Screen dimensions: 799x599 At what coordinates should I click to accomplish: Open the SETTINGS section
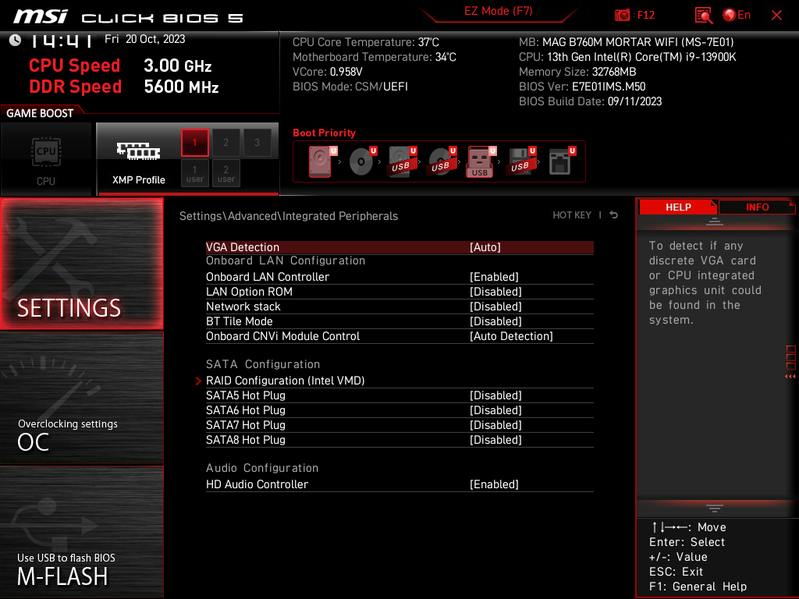tap(82, 264)
